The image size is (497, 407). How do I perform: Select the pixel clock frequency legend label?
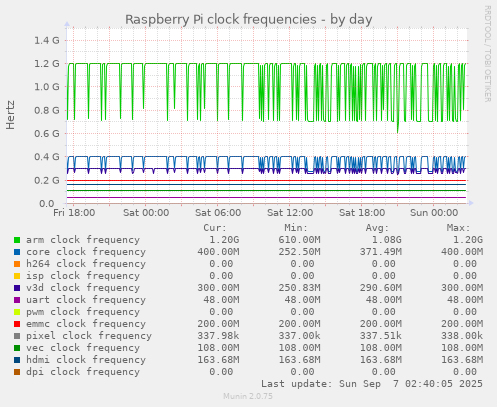(89, 336)
